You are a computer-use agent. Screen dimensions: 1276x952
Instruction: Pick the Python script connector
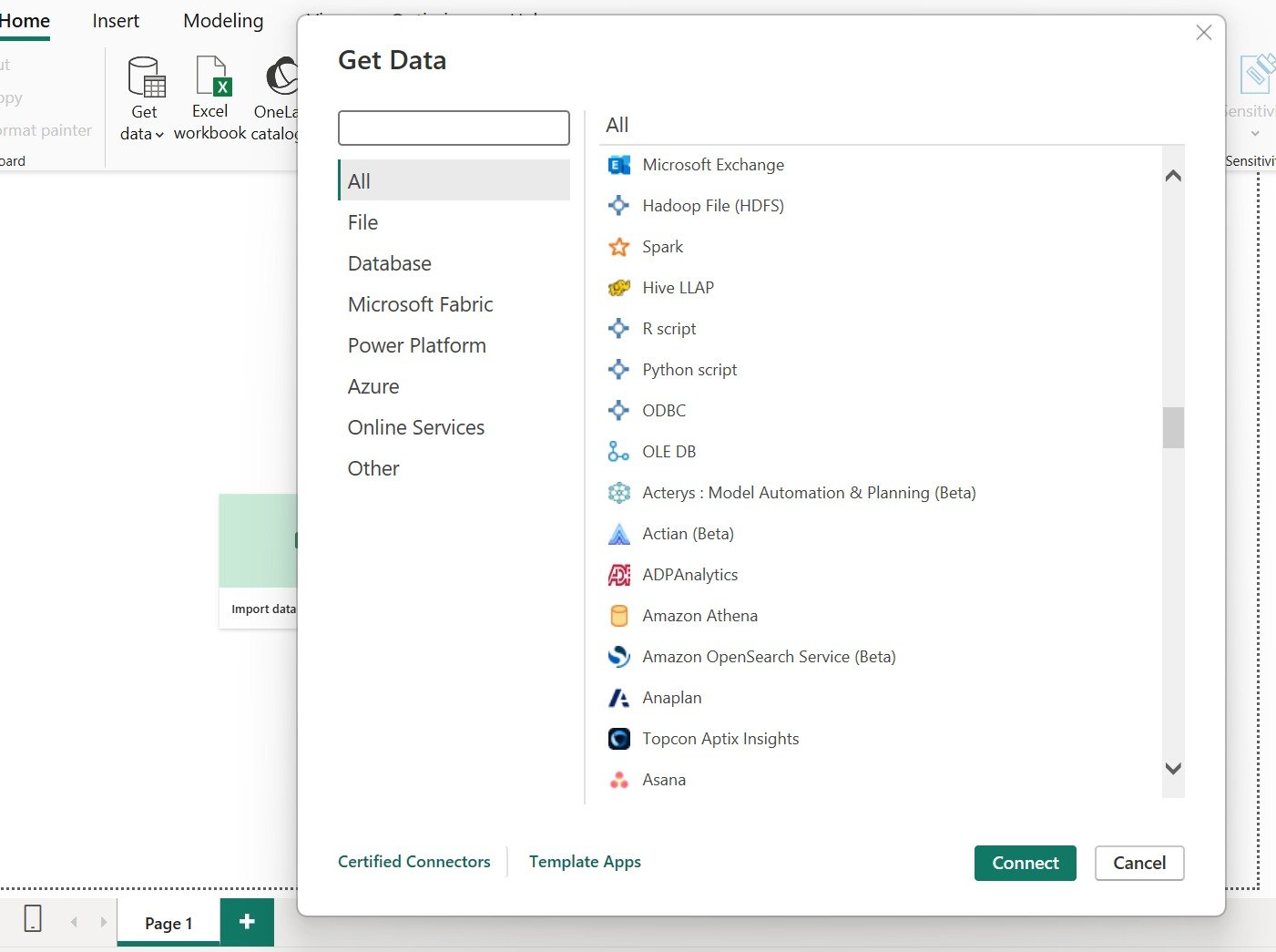(x=689, y=369)
